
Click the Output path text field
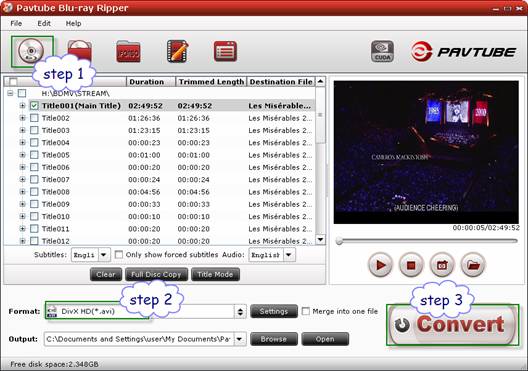point(139,339)
